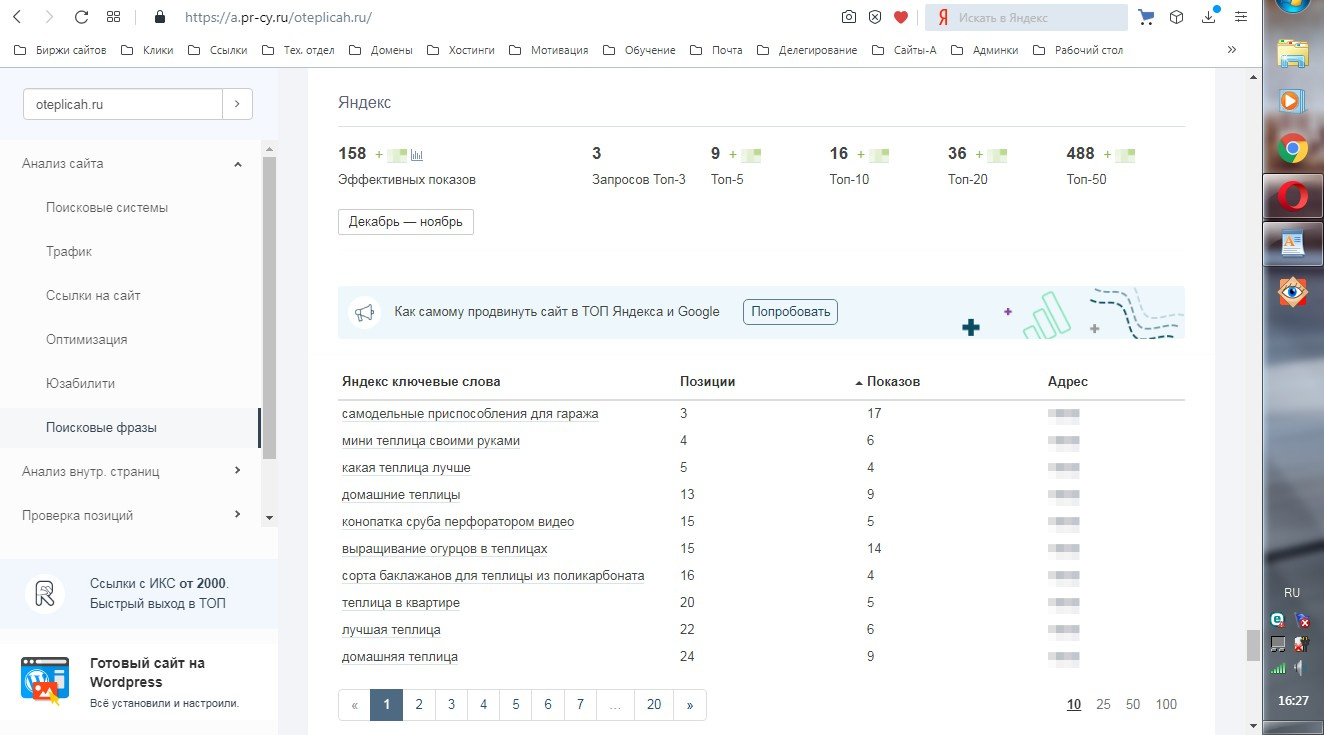Click next page » arrow
Viewport: 1324px width, 735px height.
pos(690,705)
